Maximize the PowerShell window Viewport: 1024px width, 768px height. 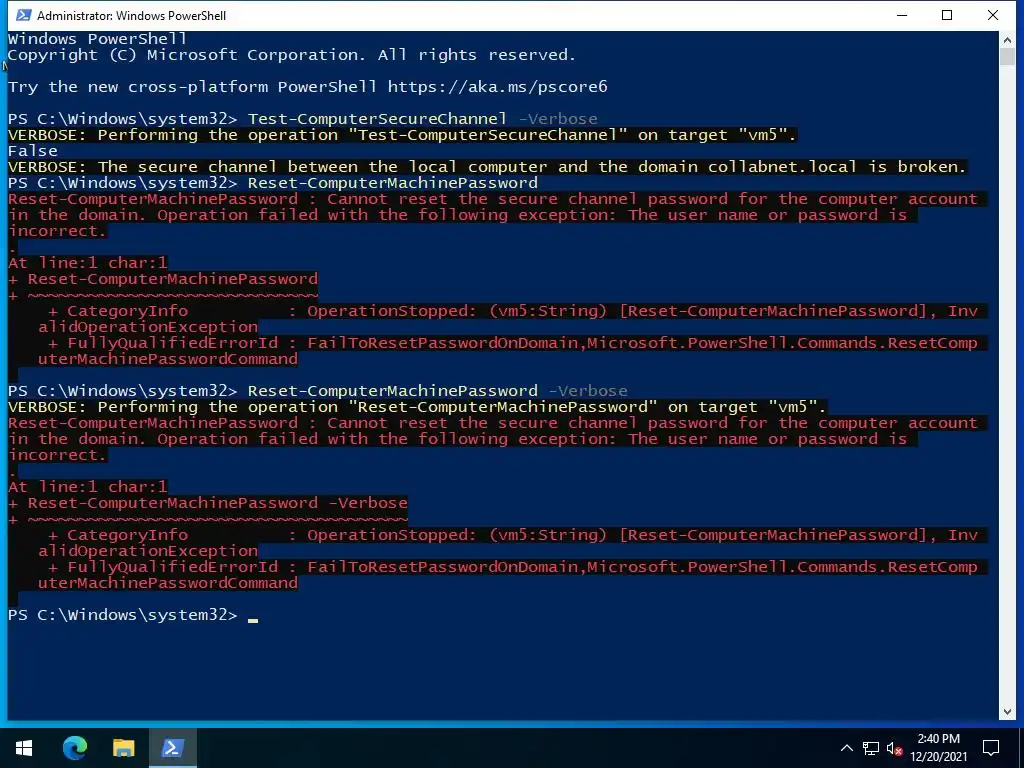click(x=947, y=15)
